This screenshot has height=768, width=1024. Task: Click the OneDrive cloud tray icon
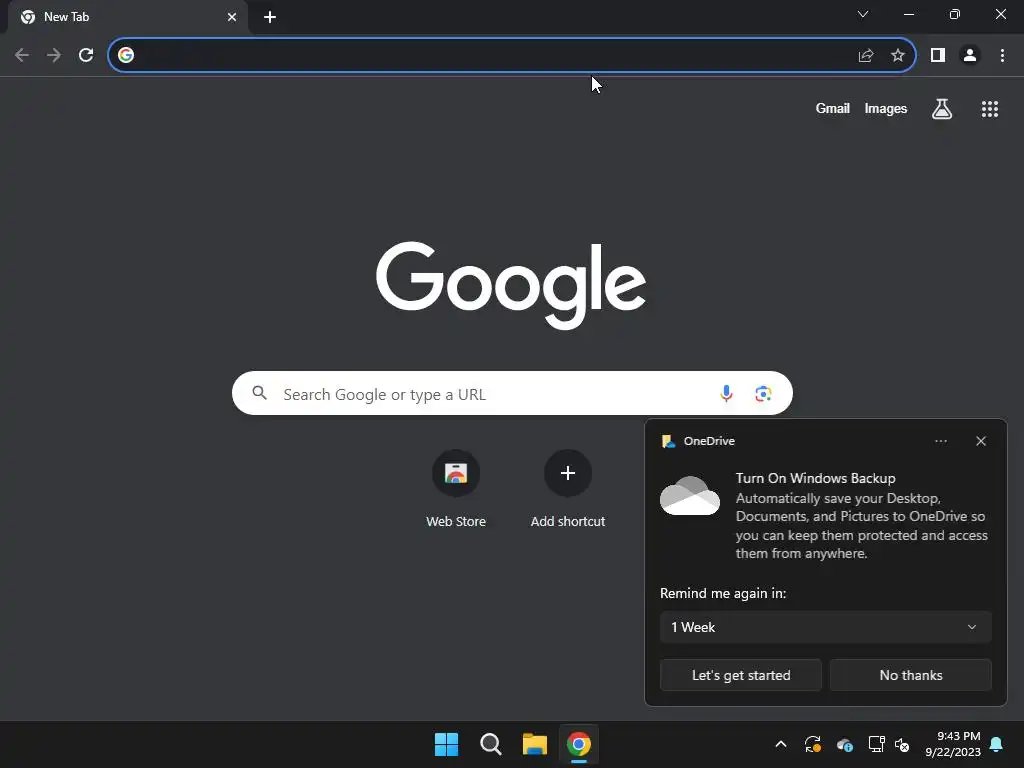[844, 744]
